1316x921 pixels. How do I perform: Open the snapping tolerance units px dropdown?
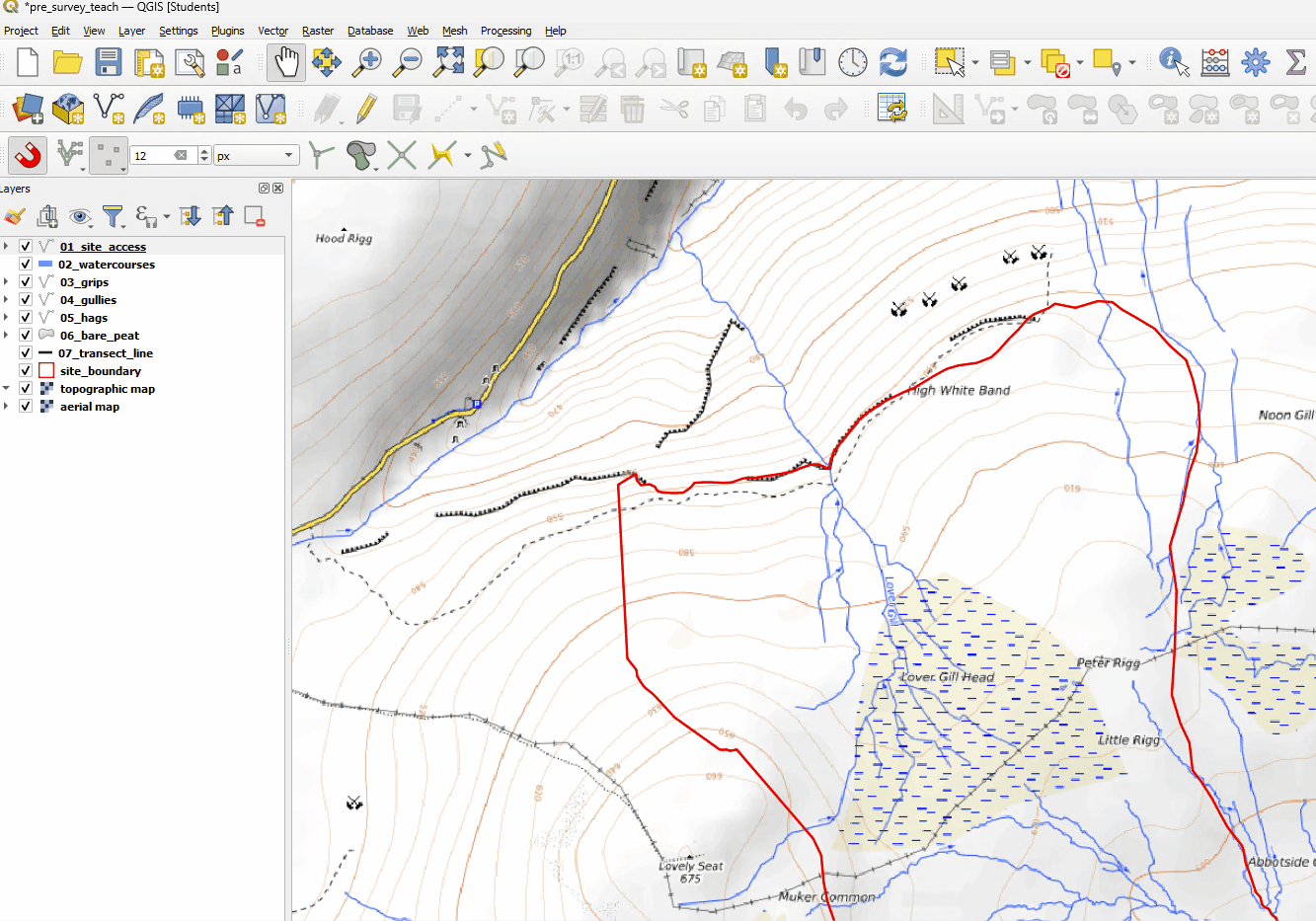(256, 156)
